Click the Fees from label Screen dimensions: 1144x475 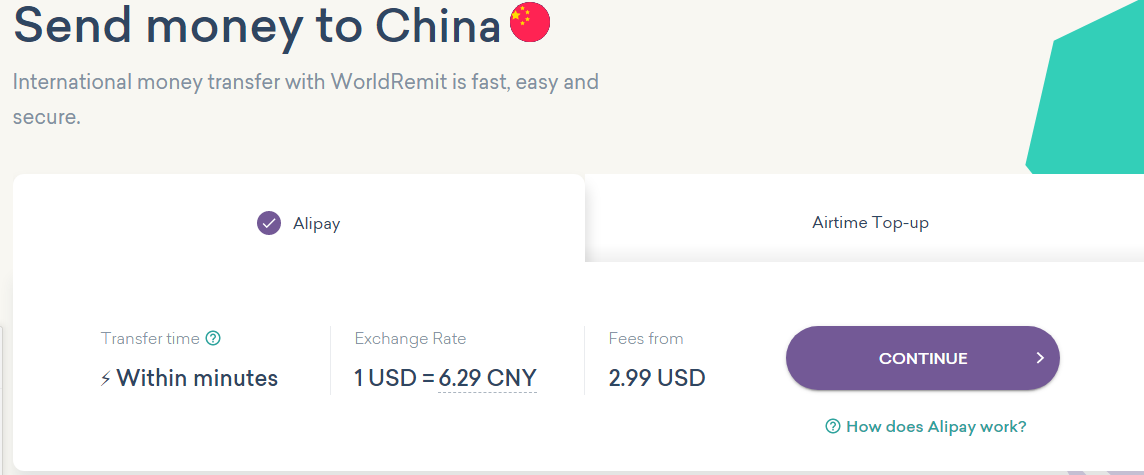pos(646,339)
